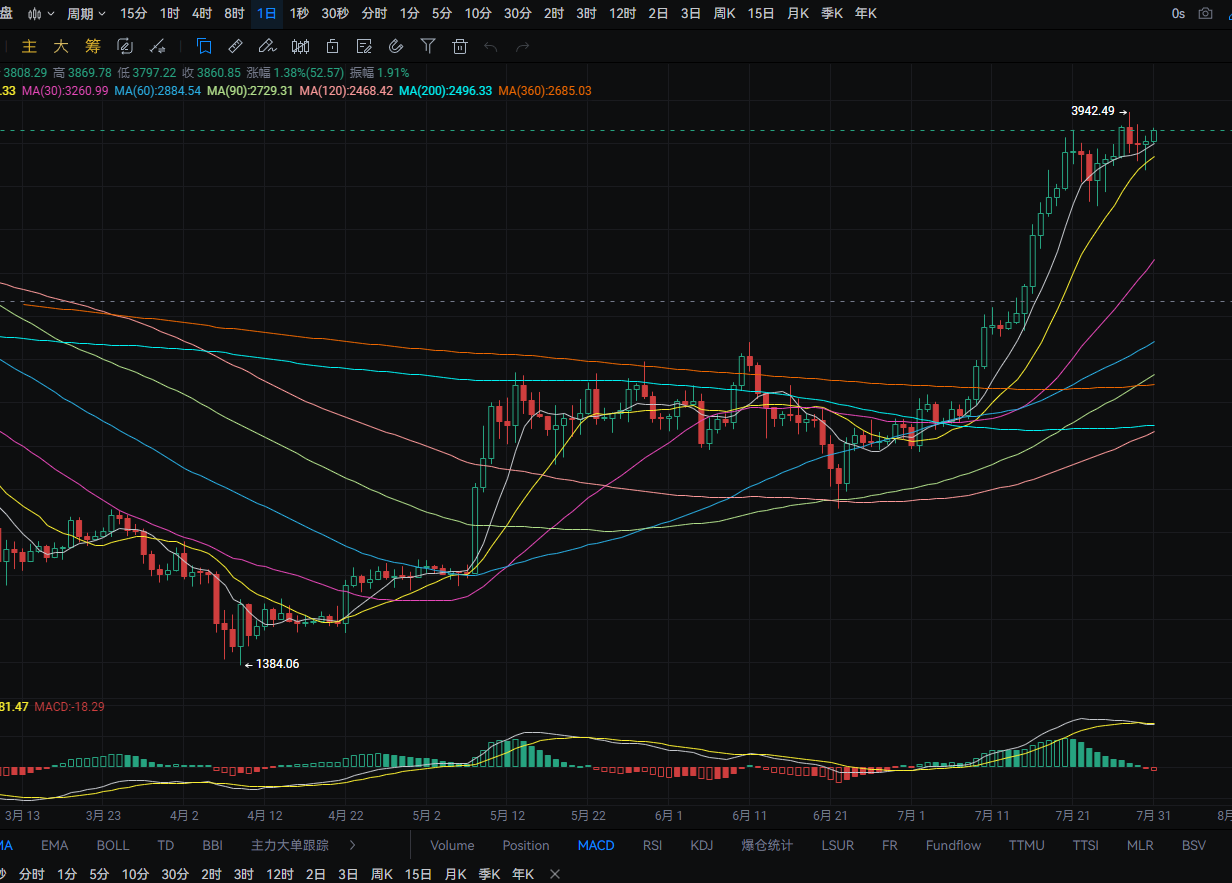Expand more main indicators with chevron arrow
This screenshot has height=883, width=1232.
click(352, 845)
